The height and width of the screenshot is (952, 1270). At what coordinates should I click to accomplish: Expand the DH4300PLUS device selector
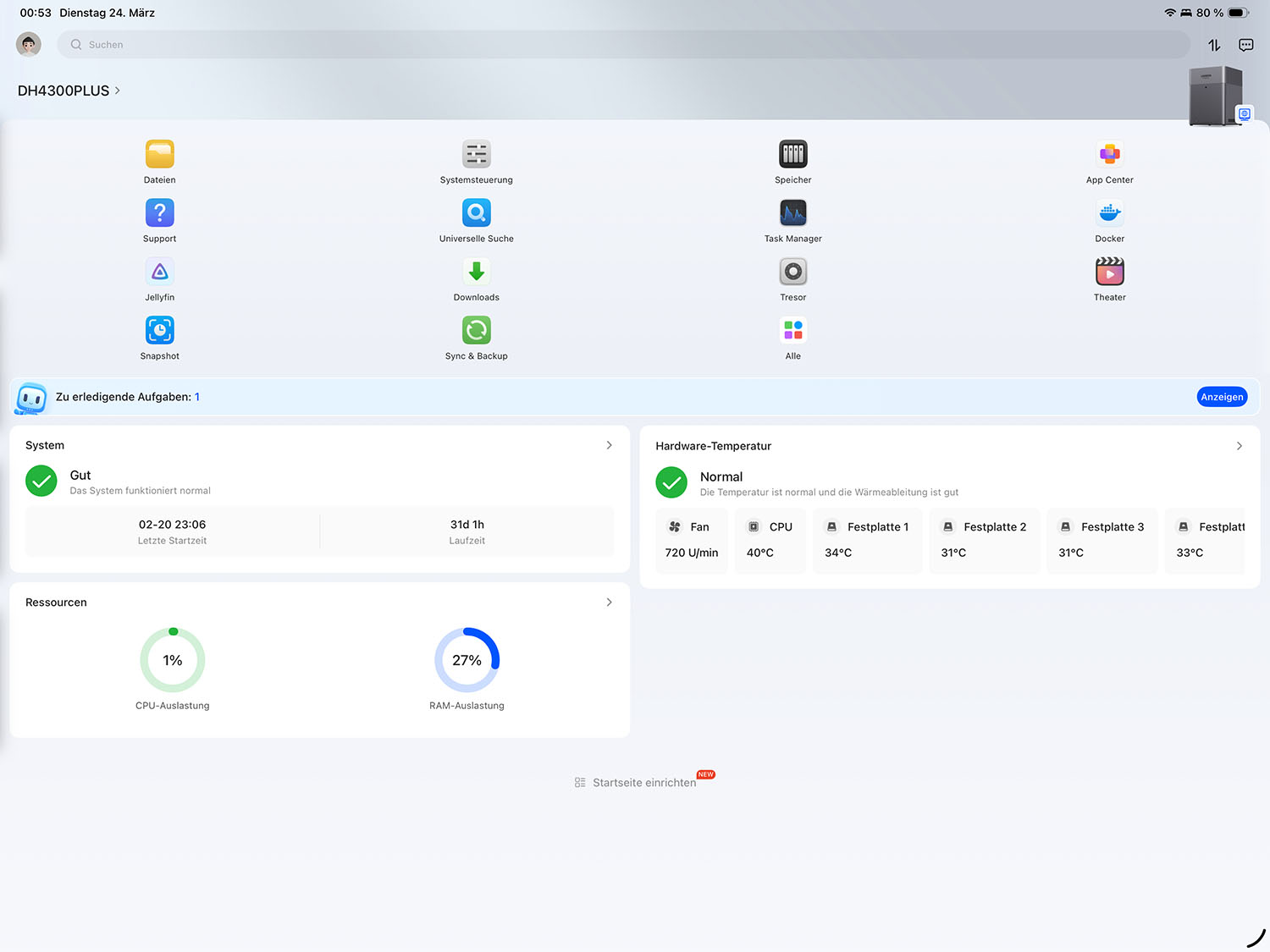click(x=69, y=91)
